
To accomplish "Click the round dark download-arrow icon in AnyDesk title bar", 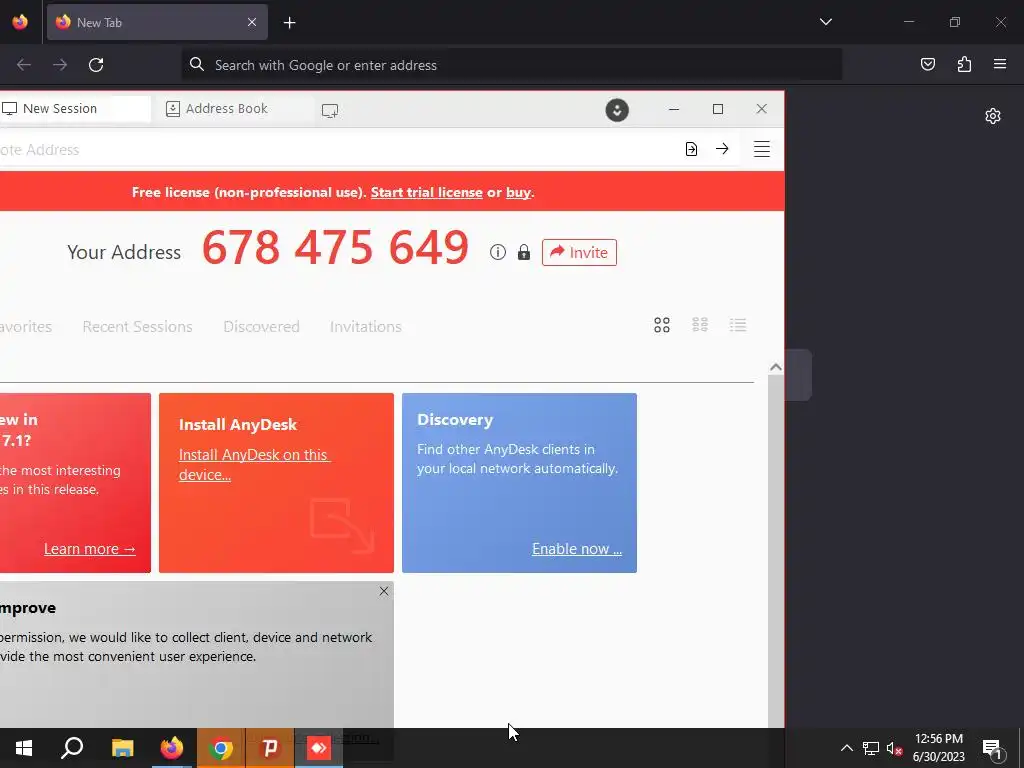I will (616, 110).
